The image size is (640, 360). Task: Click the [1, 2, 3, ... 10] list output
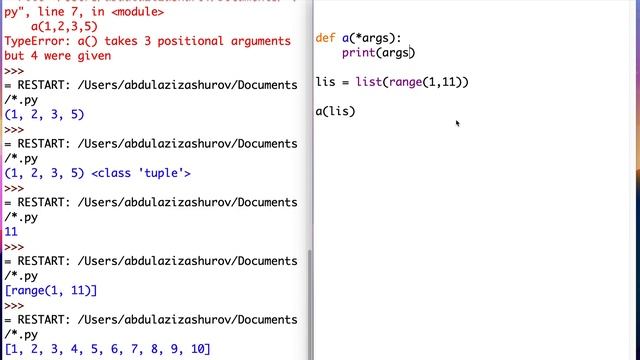(x=108, y=349)
